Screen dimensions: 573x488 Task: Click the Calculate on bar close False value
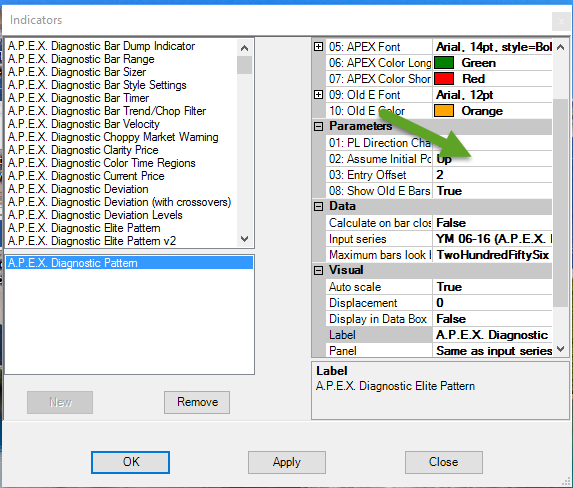[492, 223]
